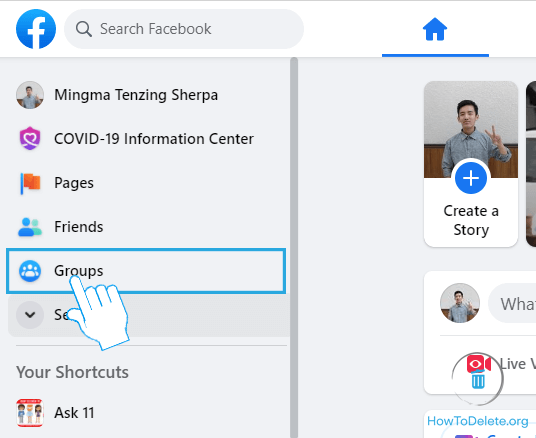Click the Live Video camera icon

(478, 364)
